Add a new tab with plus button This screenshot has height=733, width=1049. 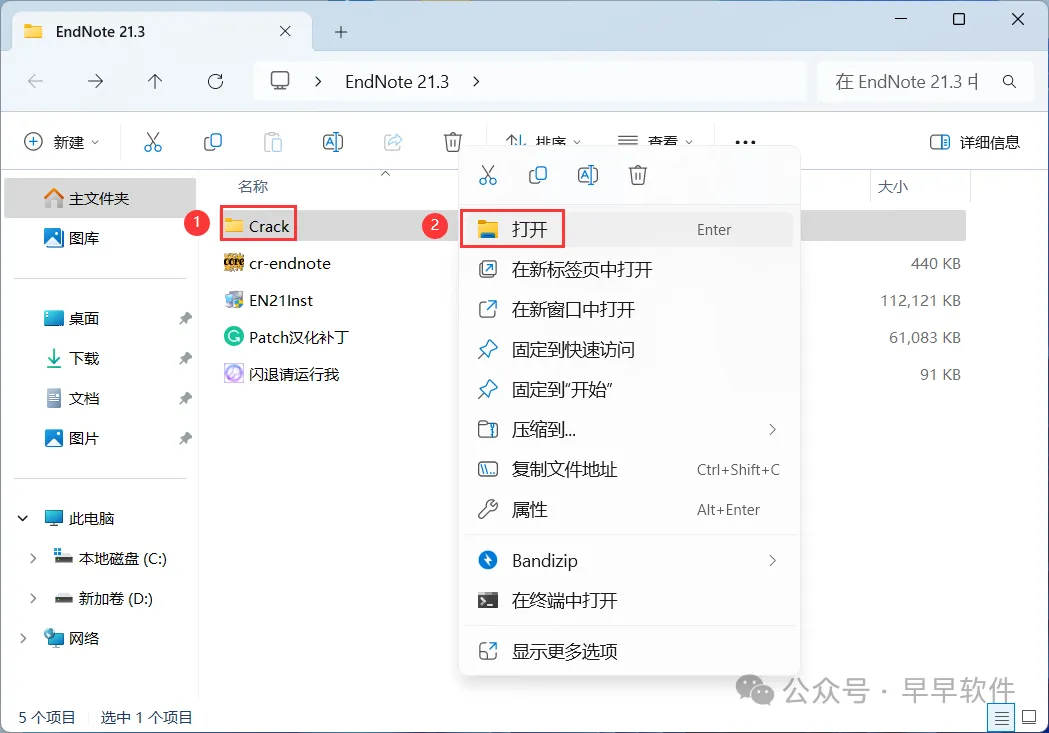click(341, 32)
